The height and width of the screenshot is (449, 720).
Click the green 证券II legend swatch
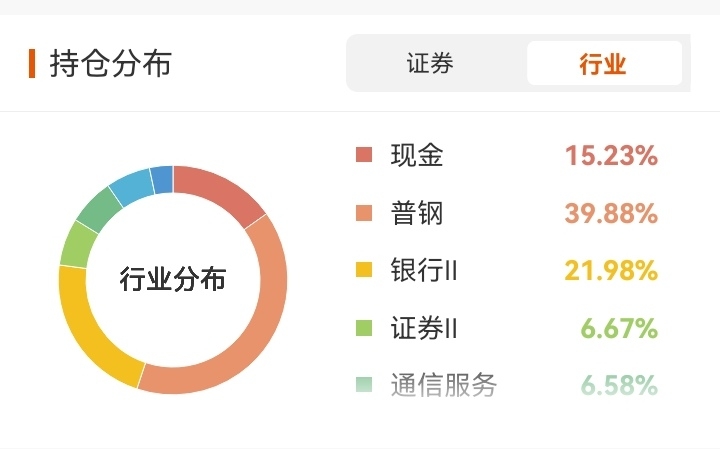[364, 328]
